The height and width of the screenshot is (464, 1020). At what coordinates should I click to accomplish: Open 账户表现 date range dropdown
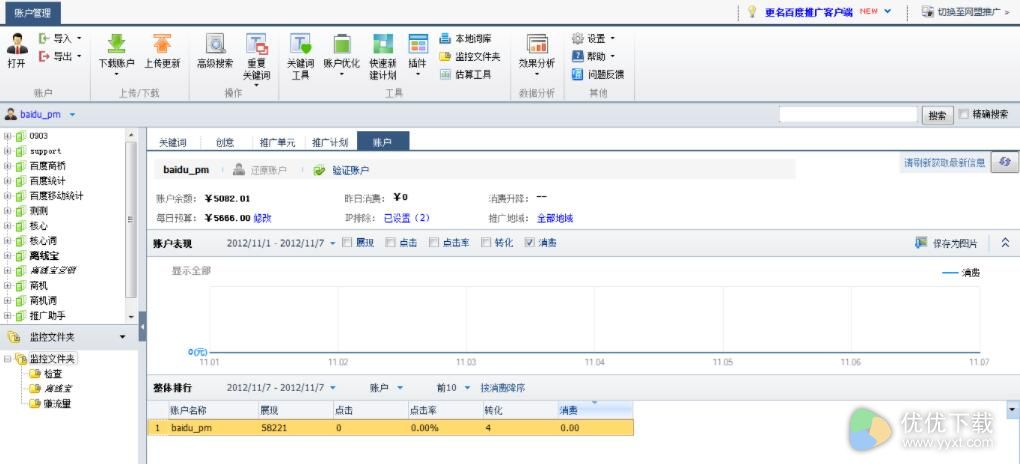point(333,243)
